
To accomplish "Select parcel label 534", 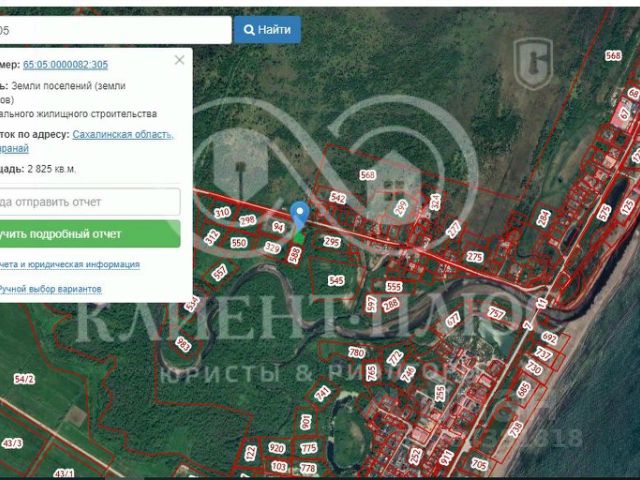I will pyautogui.click(x=191, y=304).
